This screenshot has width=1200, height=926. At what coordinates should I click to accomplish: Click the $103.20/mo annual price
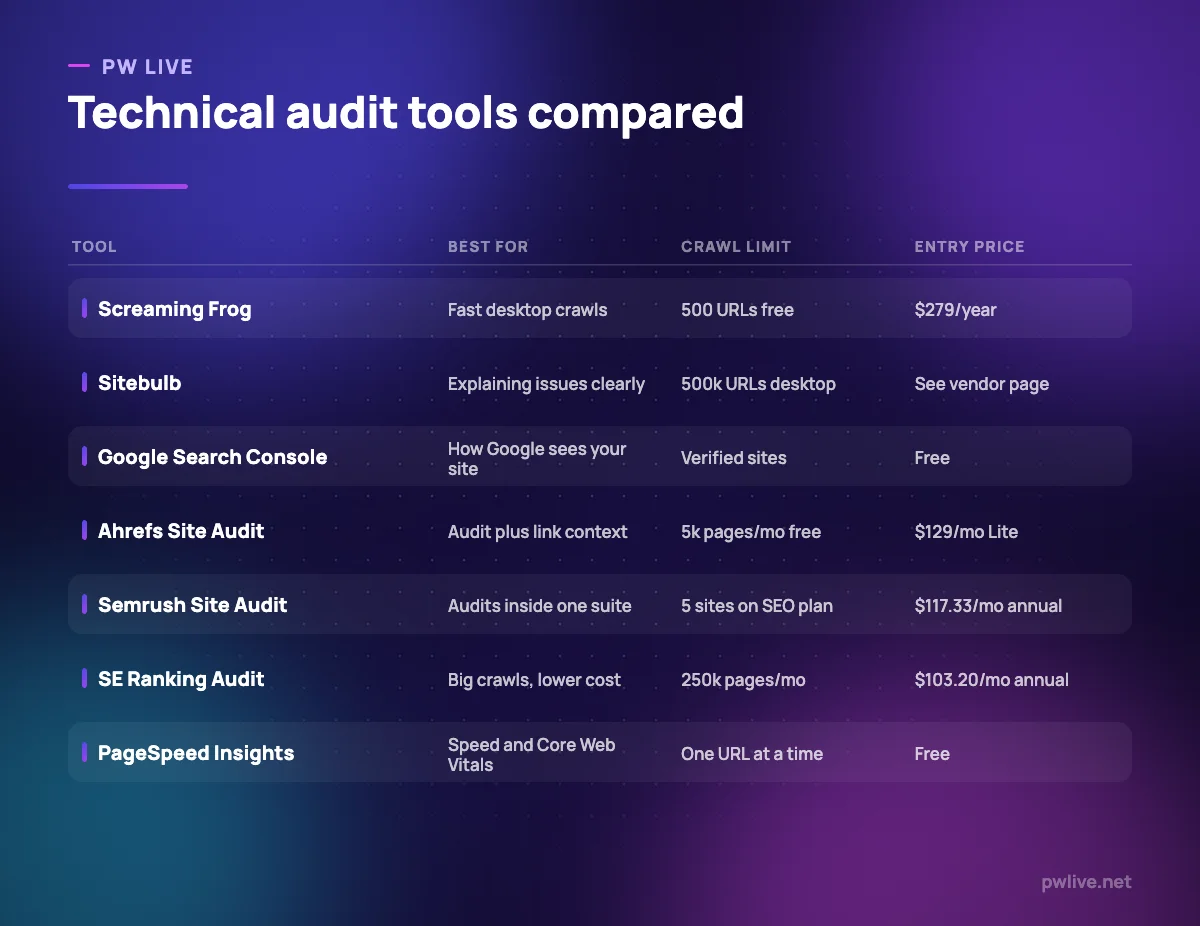tap(992, 680)
